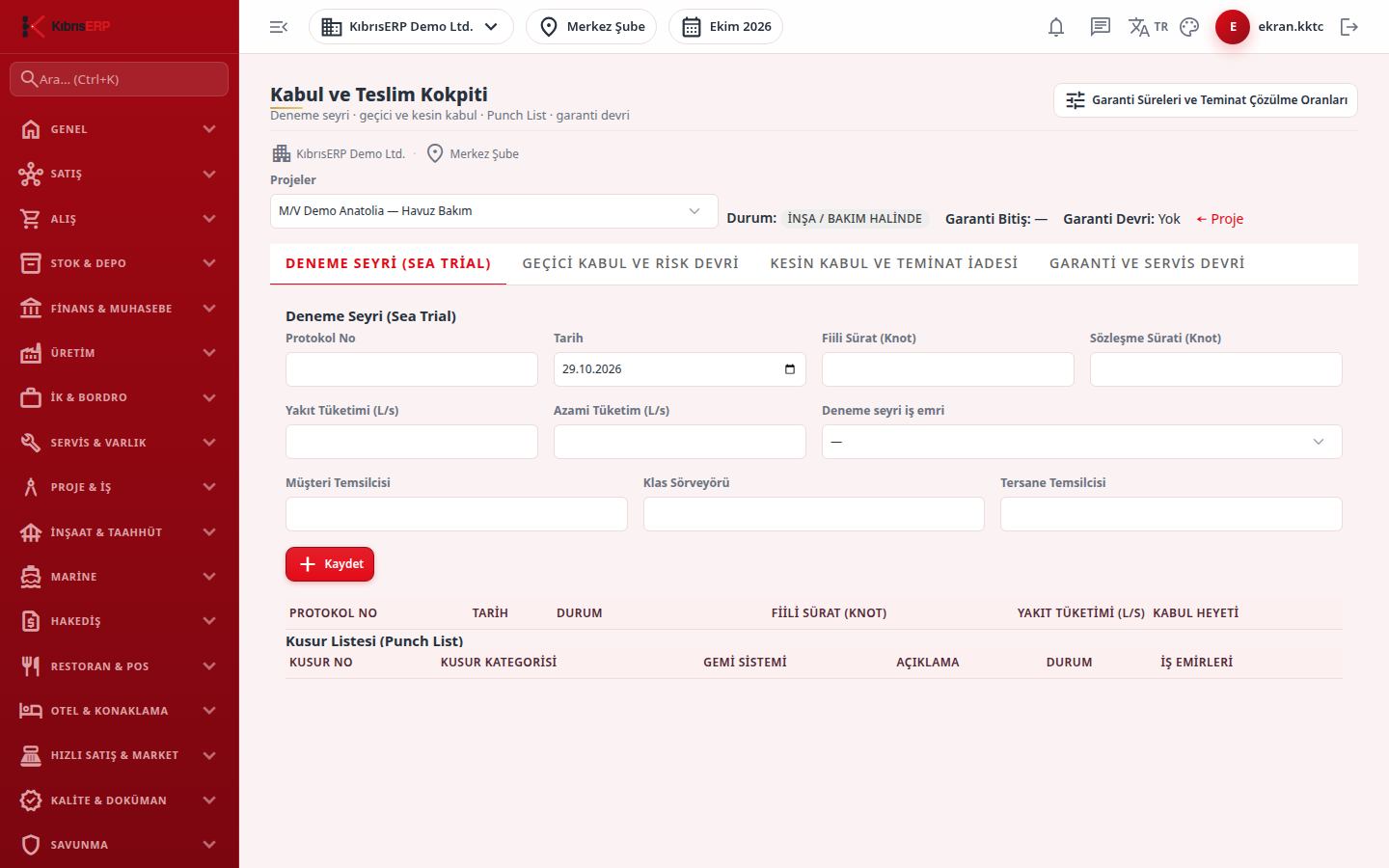The height and width of the screenshot is (868, 1389).
Task: Open the Projeler project dropdown
Action: pos(494,211)
